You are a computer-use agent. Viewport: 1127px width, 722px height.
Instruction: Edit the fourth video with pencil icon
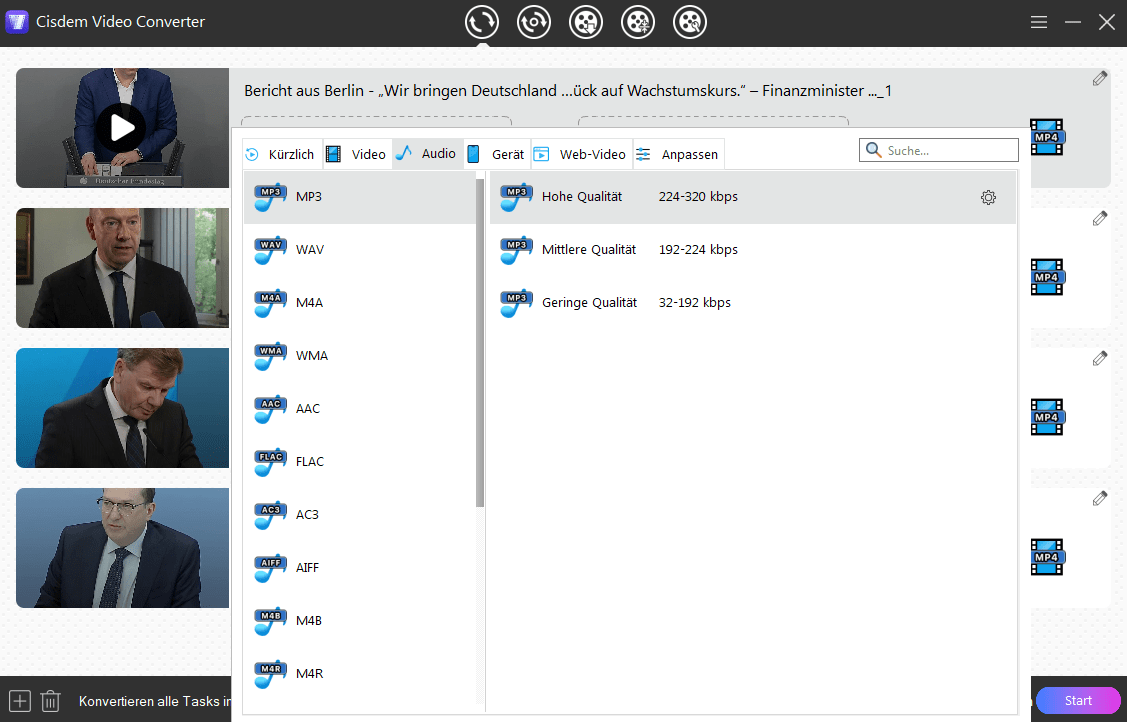1100,499
